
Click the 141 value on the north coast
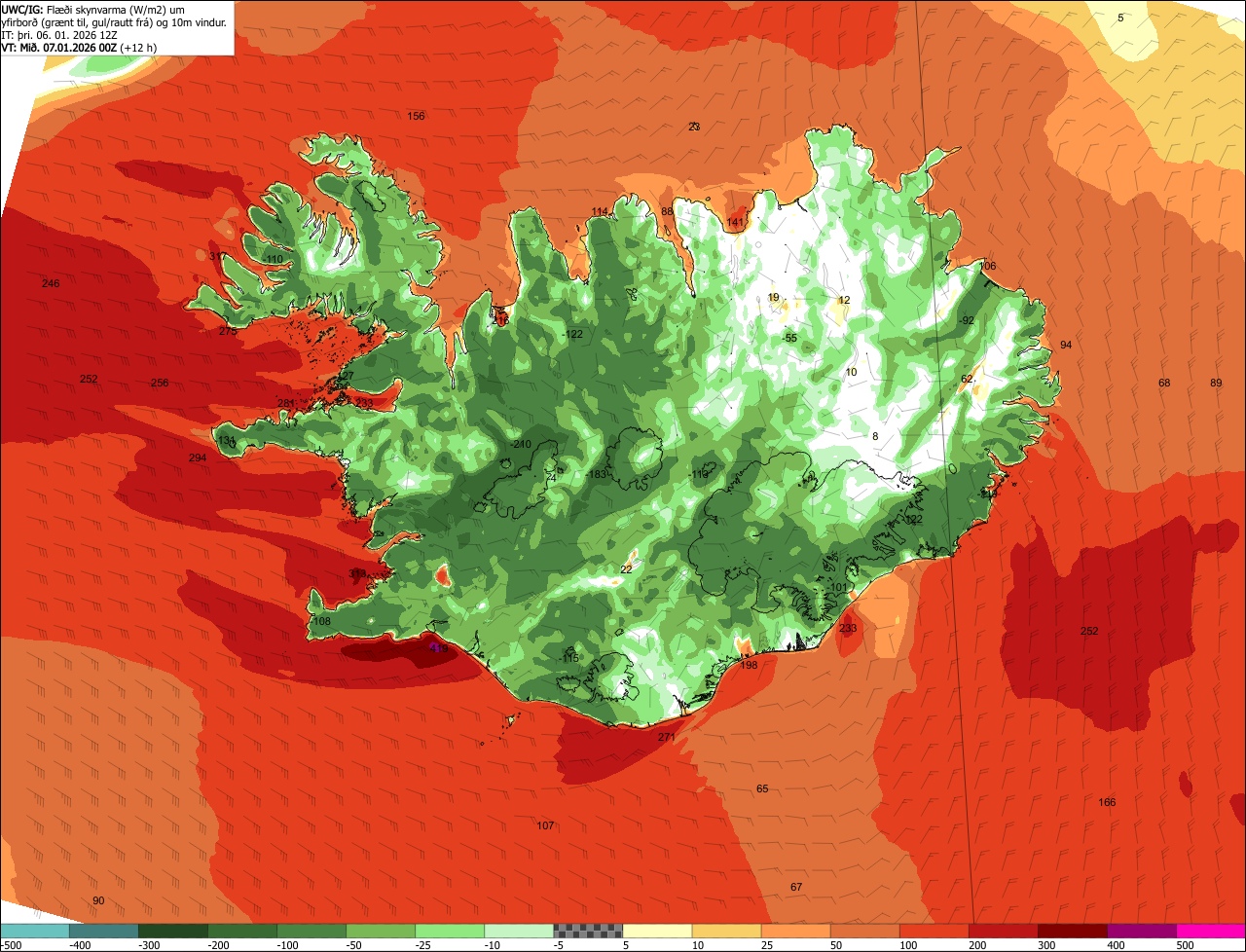(x=735, y=223)
